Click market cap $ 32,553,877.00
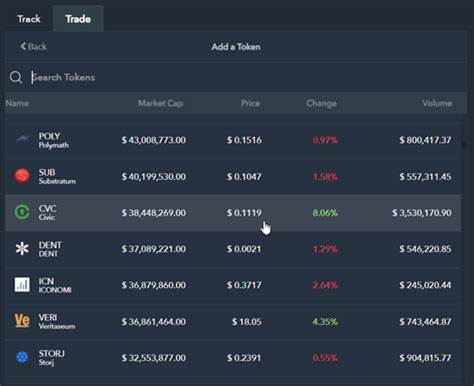Viewport: 474px width, 386px height. (x=154, y=358)
